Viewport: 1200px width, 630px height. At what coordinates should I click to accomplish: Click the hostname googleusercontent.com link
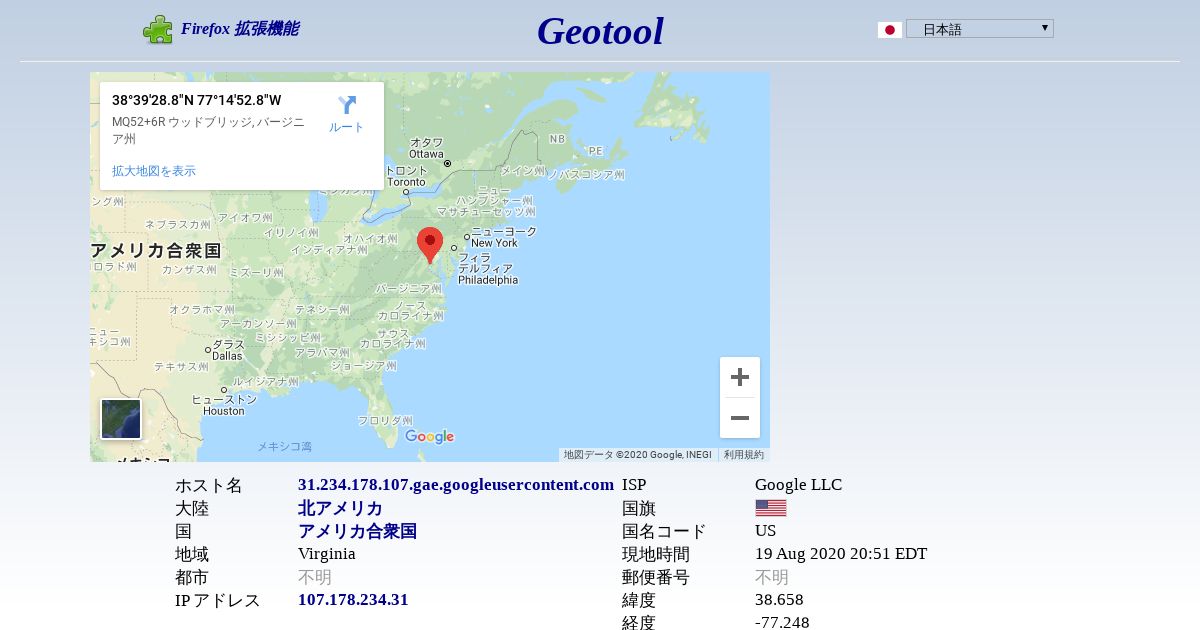point(456,485)
